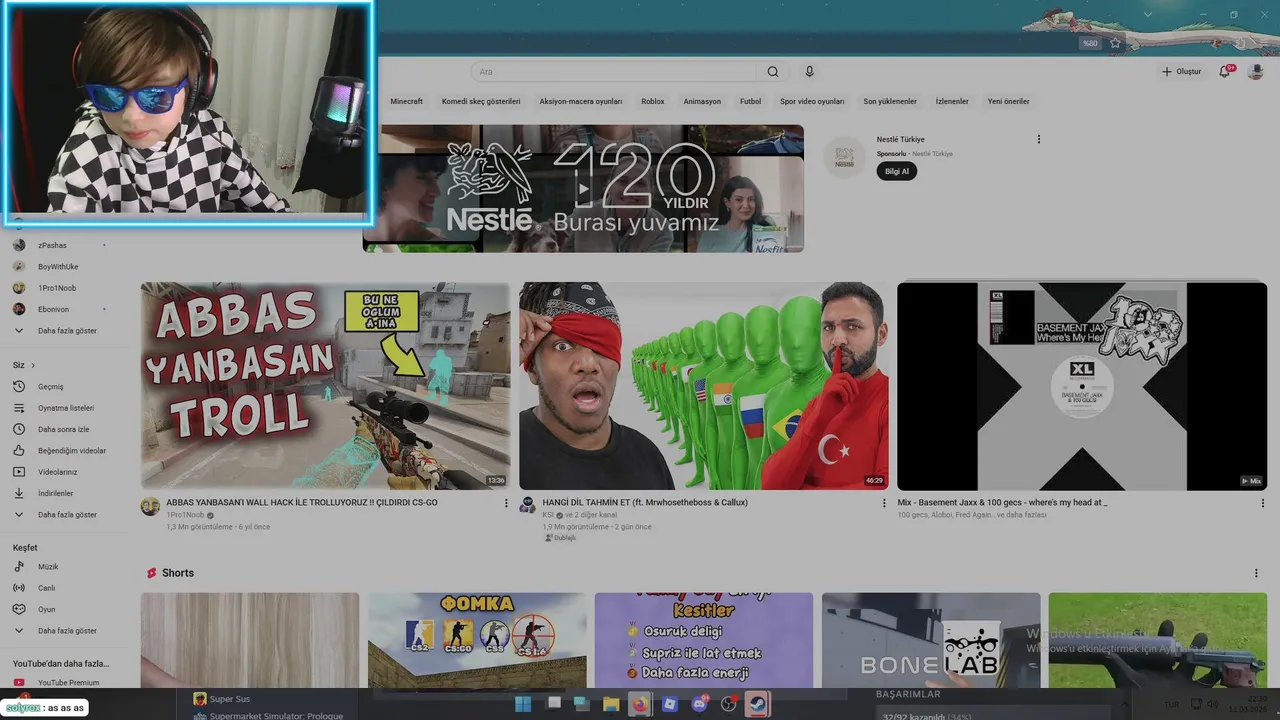Viewport: 1280px width, 720px height.
Task: Filter by İzlenenler chip
Action: [x=952, y=101]
